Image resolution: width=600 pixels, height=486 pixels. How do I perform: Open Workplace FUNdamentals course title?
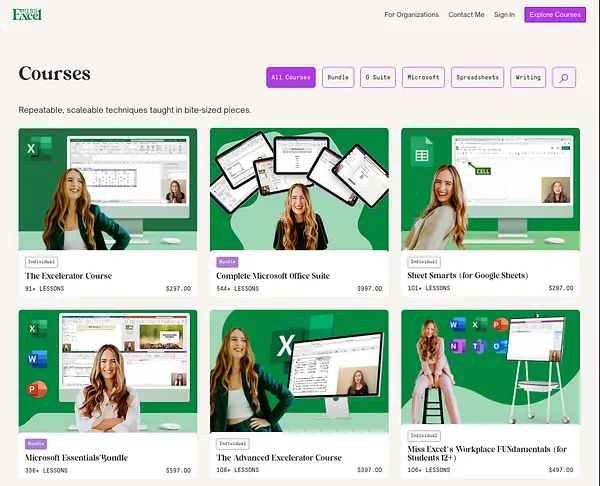487,453
